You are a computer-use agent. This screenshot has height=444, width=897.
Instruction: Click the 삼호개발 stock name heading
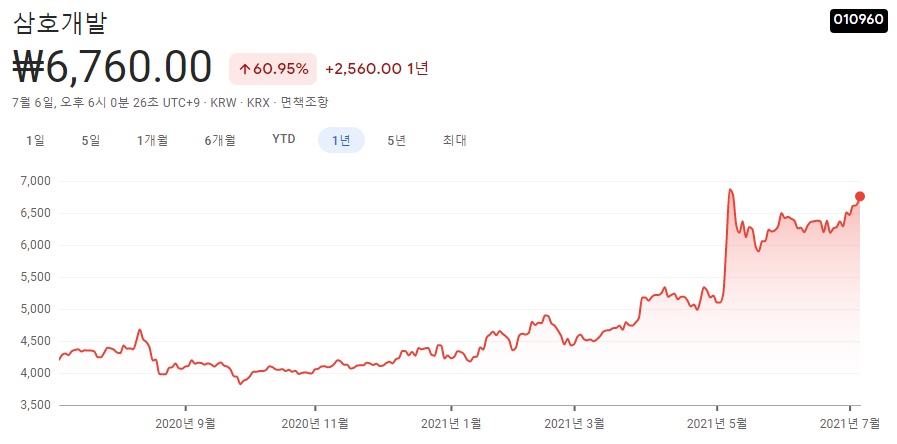60,23
